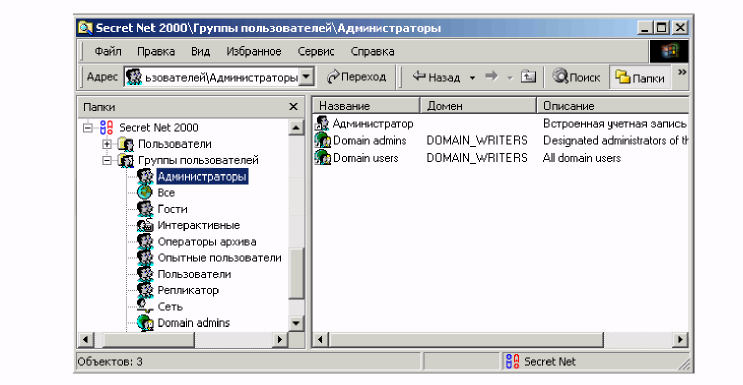The width and height of the screenshot is (743, 385).
Task: Click the 'All domain users' description
Action: 581,158
